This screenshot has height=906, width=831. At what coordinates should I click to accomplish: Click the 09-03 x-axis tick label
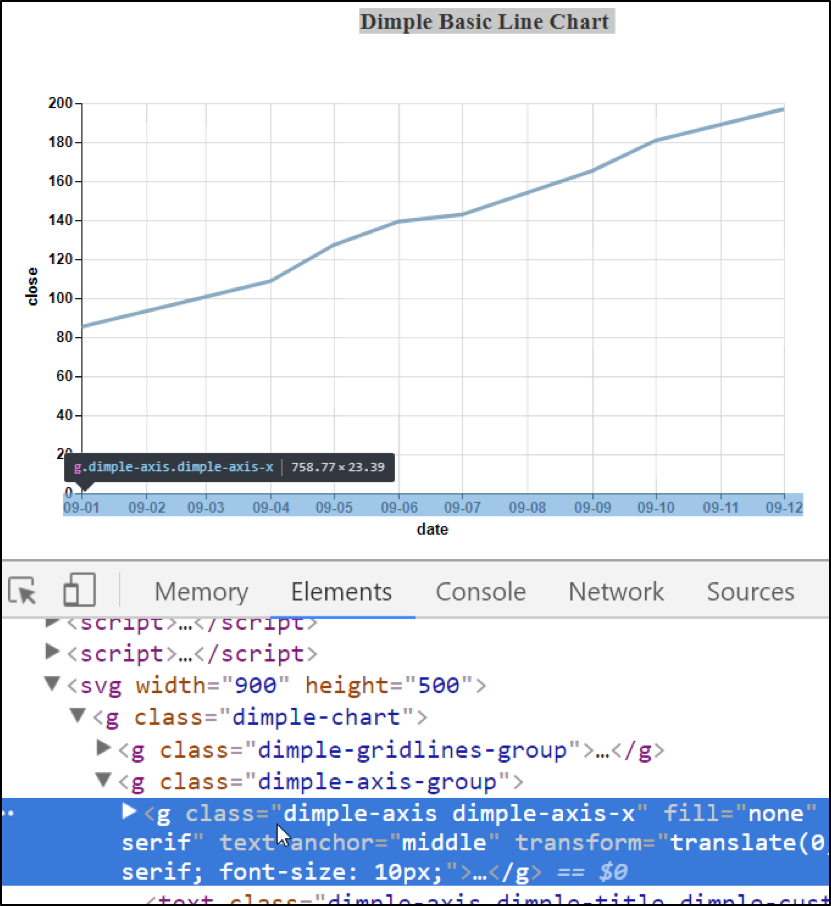(x=206, y=508)
